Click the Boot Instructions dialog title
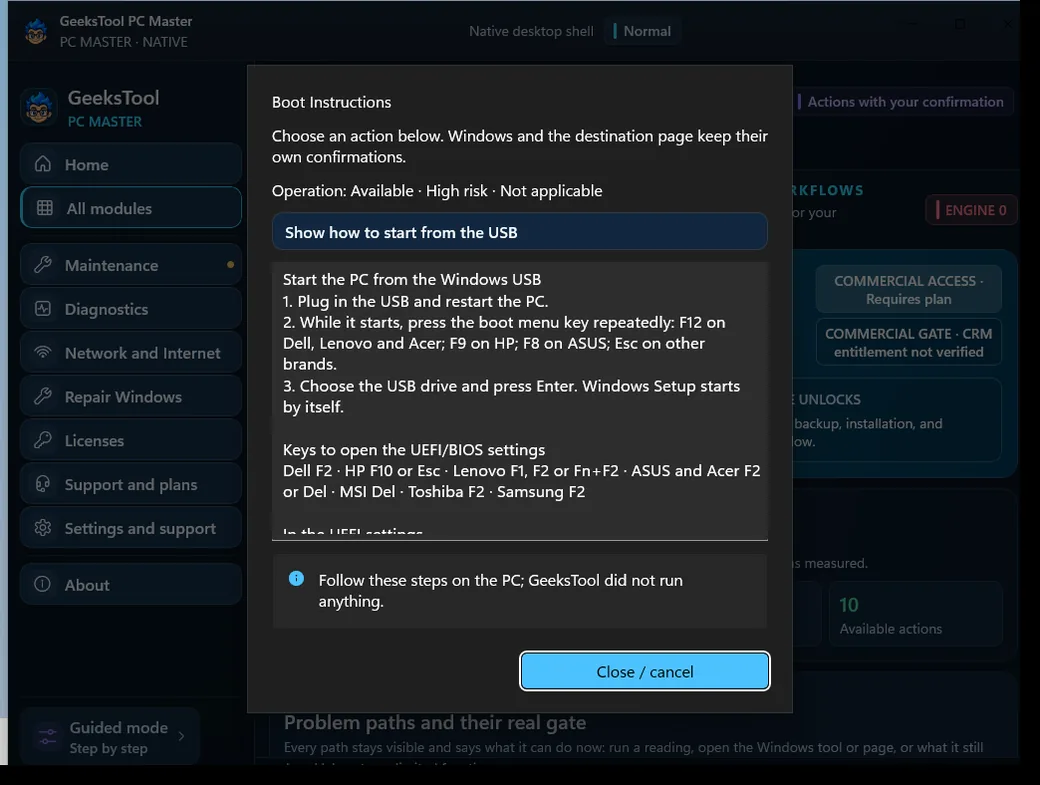Viewport: 1040px width, 785px height. (331, 102)
